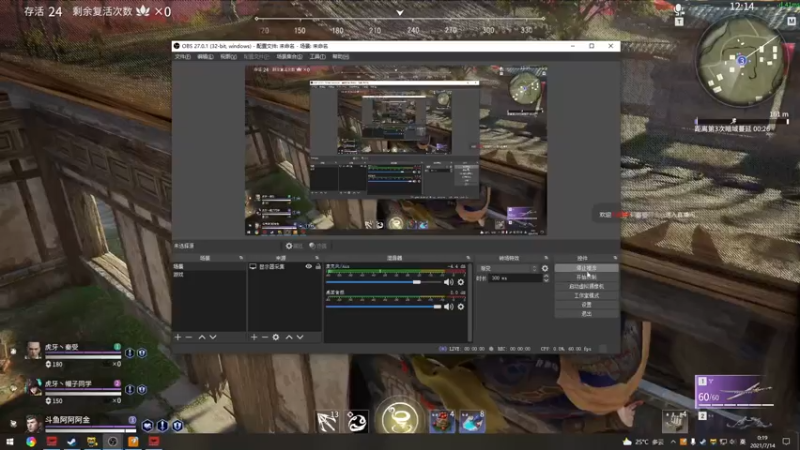Add a new source with plus icon
800x450 pixels.
coord(254,337)
